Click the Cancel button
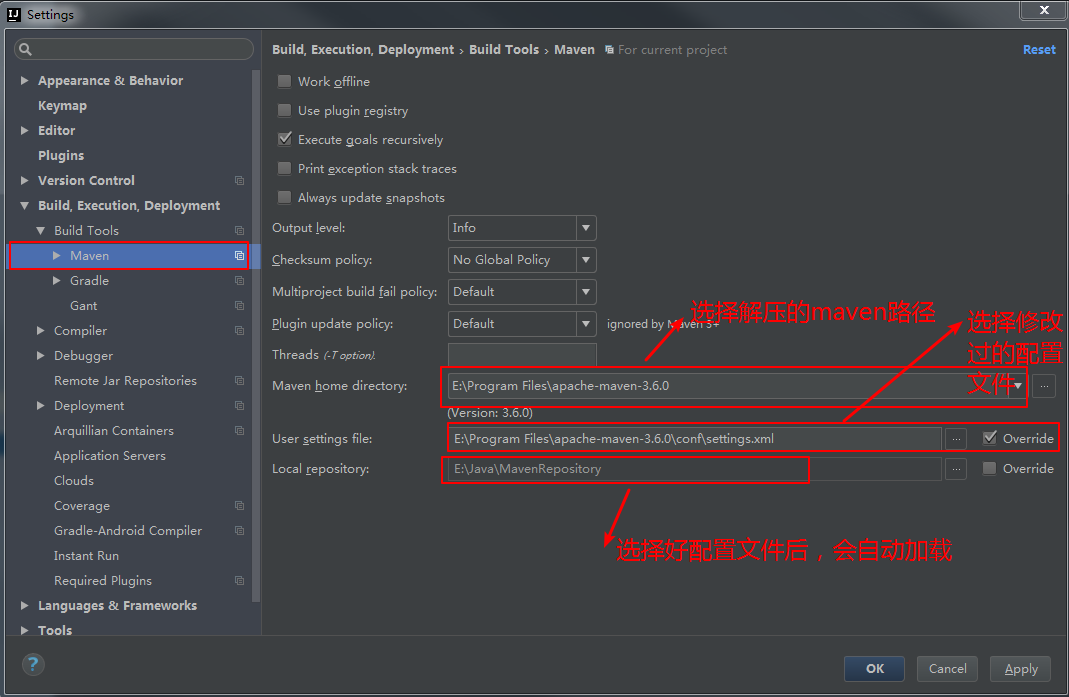Screen dimensions: 1069x697 pos(948,669)
